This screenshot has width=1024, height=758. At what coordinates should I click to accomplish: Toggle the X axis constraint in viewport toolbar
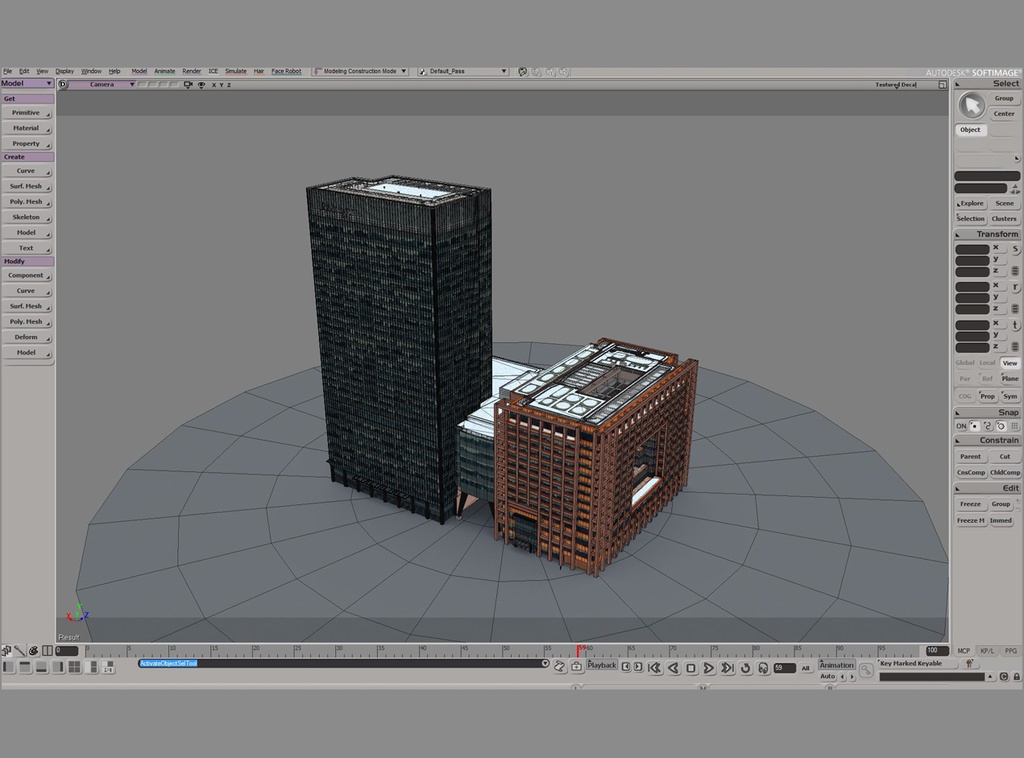213,85
